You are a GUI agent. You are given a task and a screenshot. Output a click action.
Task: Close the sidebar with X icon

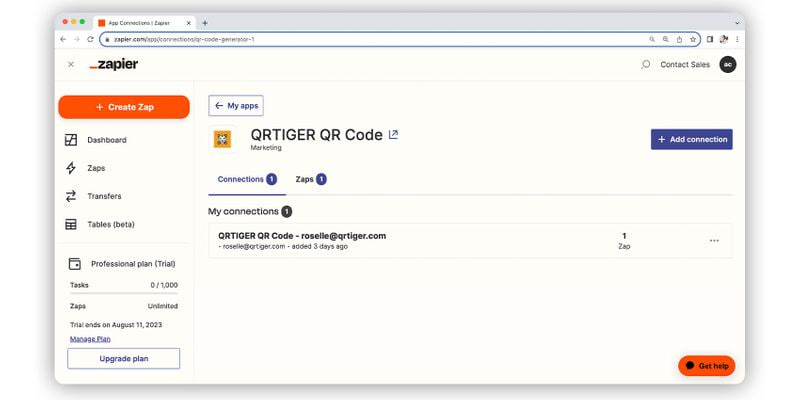(71, 64)
